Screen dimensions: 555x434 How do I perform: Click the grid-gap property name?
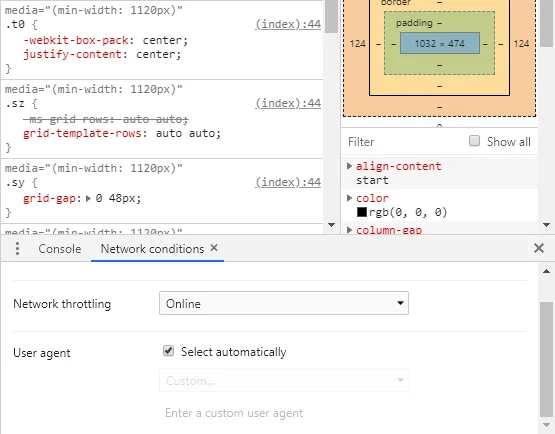point(49,198)
